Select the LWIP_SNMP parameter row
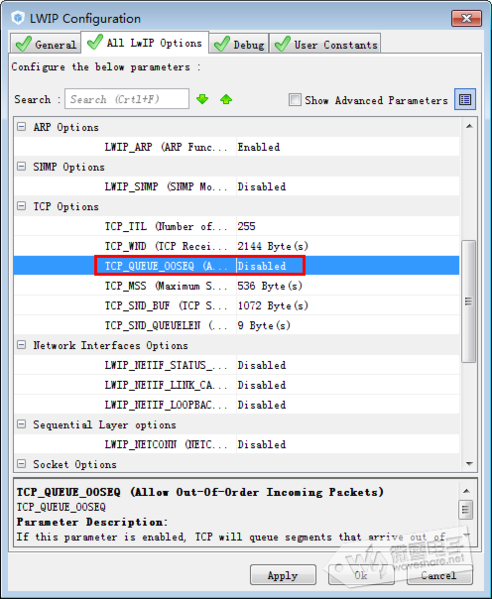This screenshot has height=599, width=492. point(237,186)
